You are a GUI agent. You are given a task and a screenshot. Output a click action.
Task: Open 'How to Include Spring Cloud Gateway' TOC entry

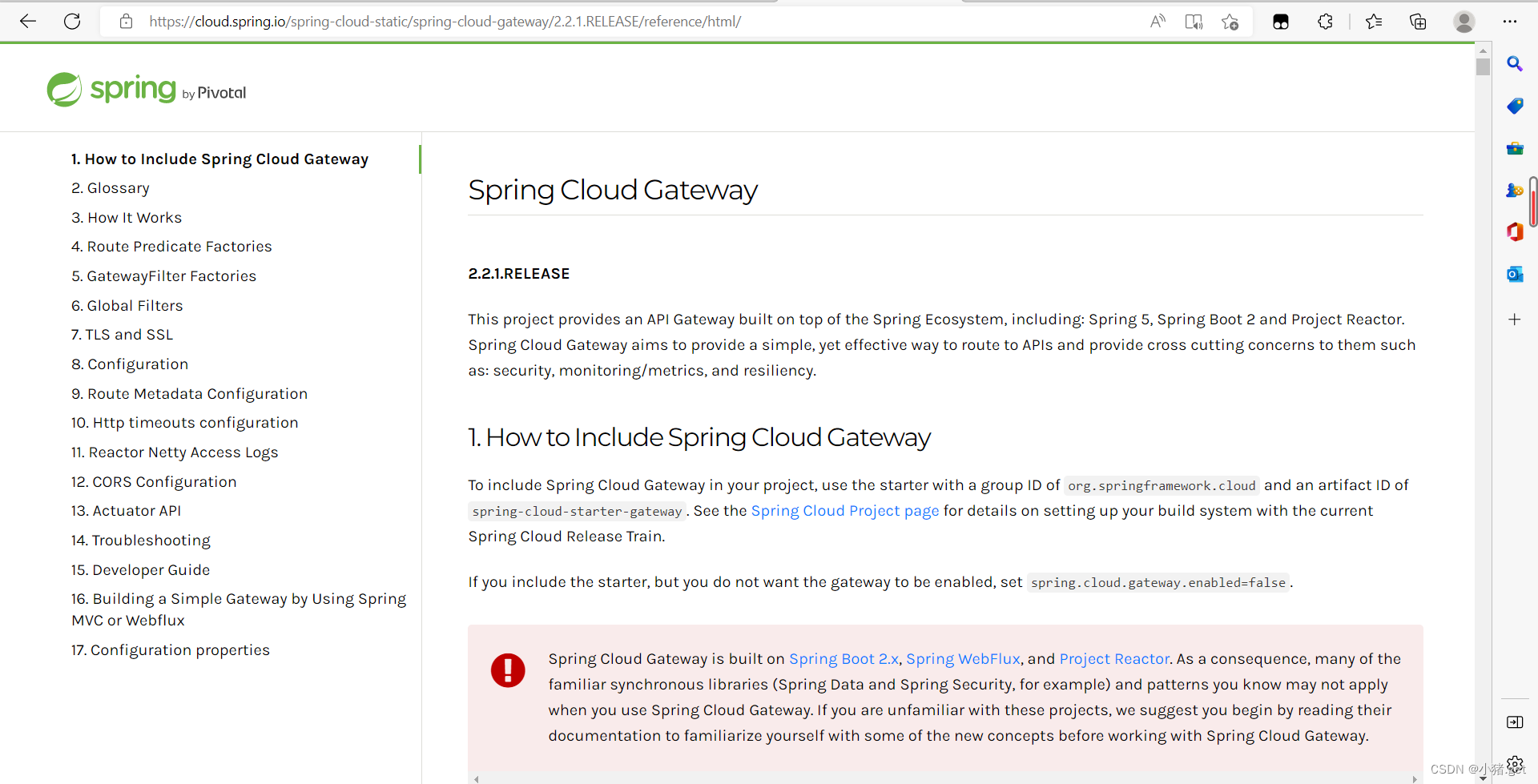(x=219, y=159)
